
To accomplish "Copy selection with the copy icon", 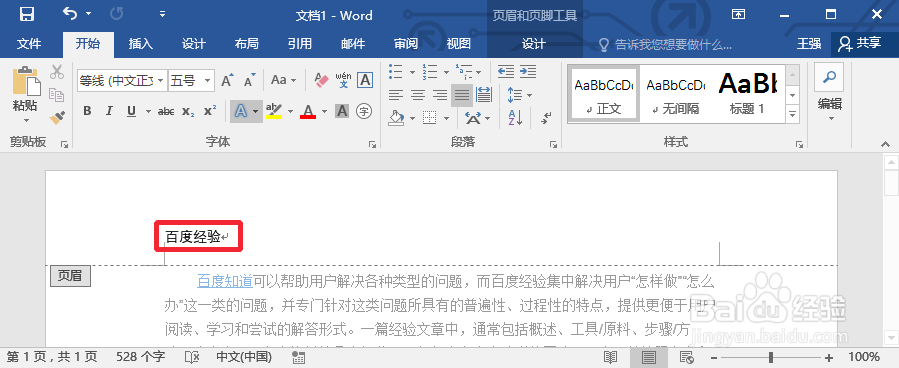I will click(57, 95).
